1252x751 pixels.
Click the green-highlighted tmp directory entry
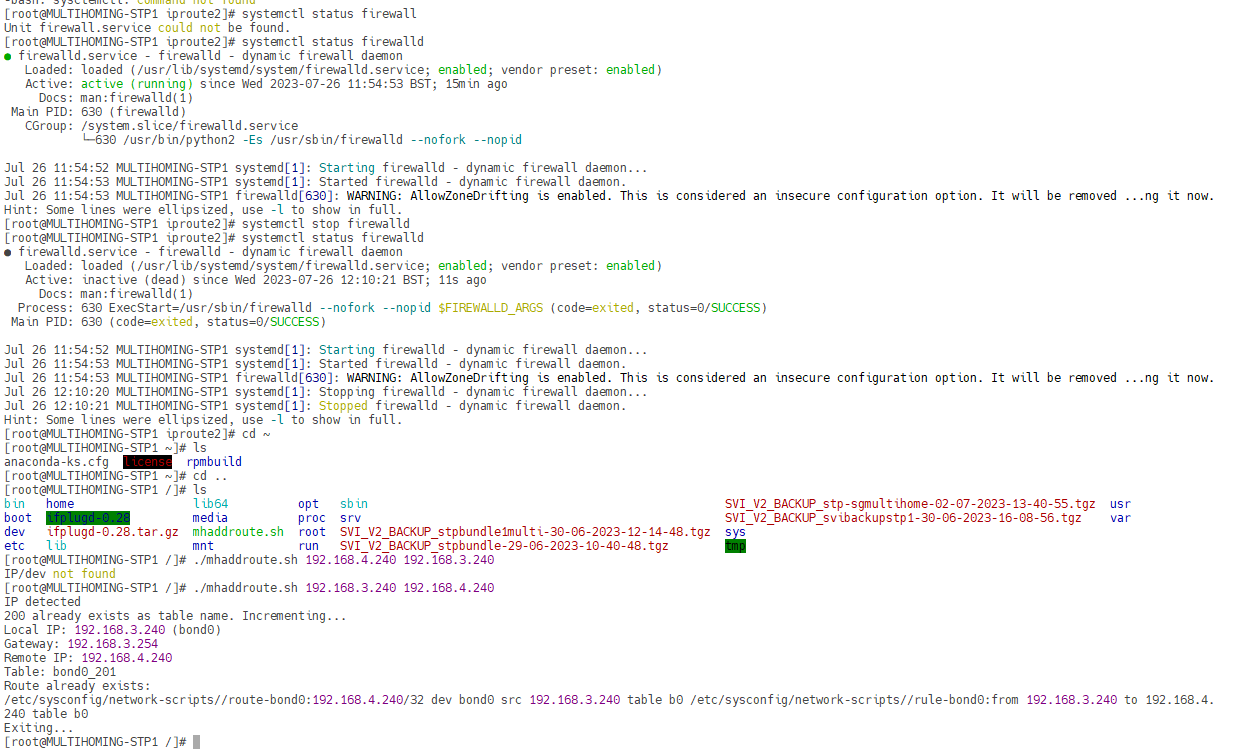(735, 546)
